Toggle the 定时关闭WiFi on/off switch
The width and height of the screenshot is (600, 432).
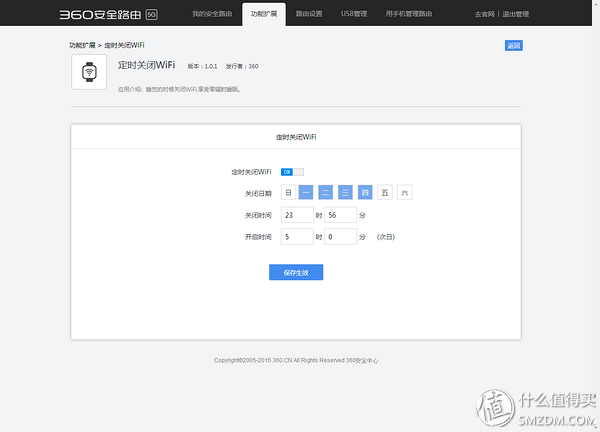pos(292,172)
